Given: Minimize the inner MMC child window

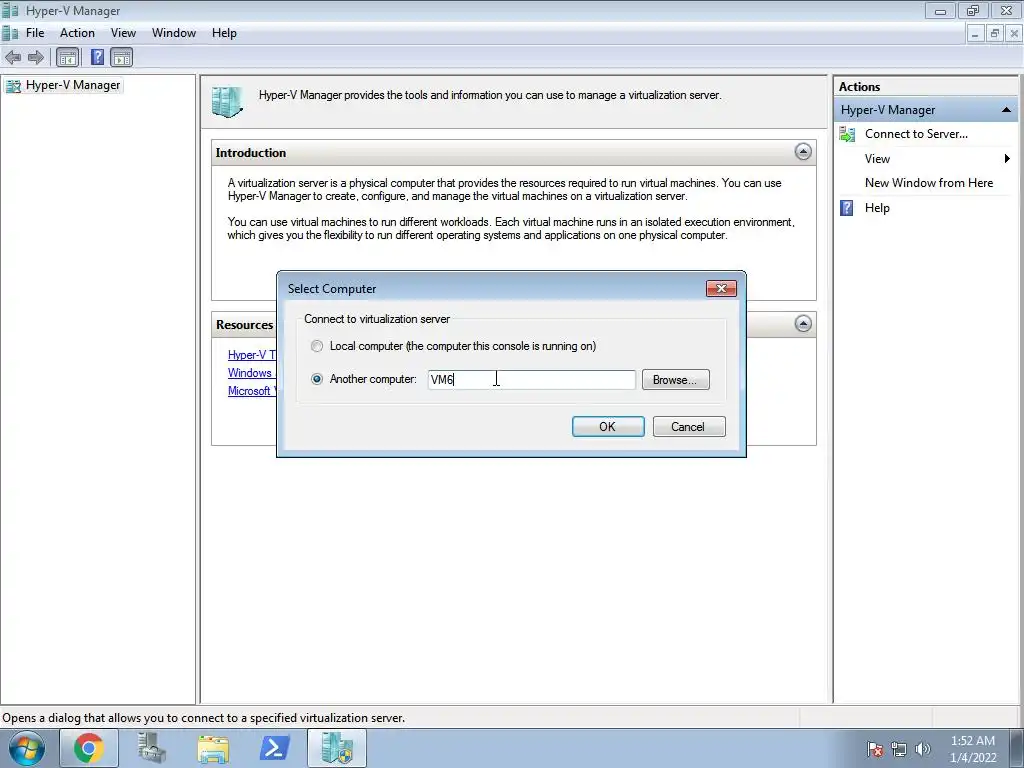Looking at the screenshot, I should click(975, 33).
